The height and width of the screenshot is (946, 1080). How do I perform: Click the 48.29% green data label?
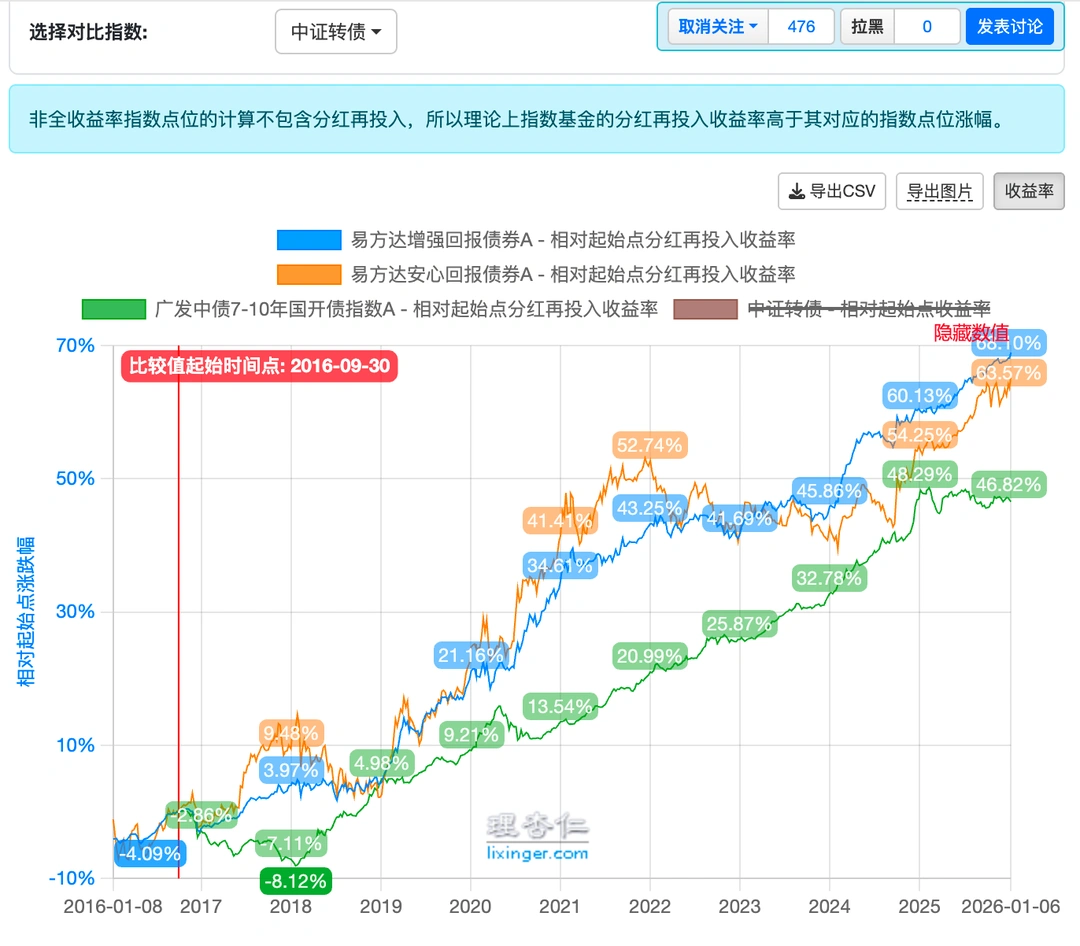pyautogui.click(x=919, y=474)
